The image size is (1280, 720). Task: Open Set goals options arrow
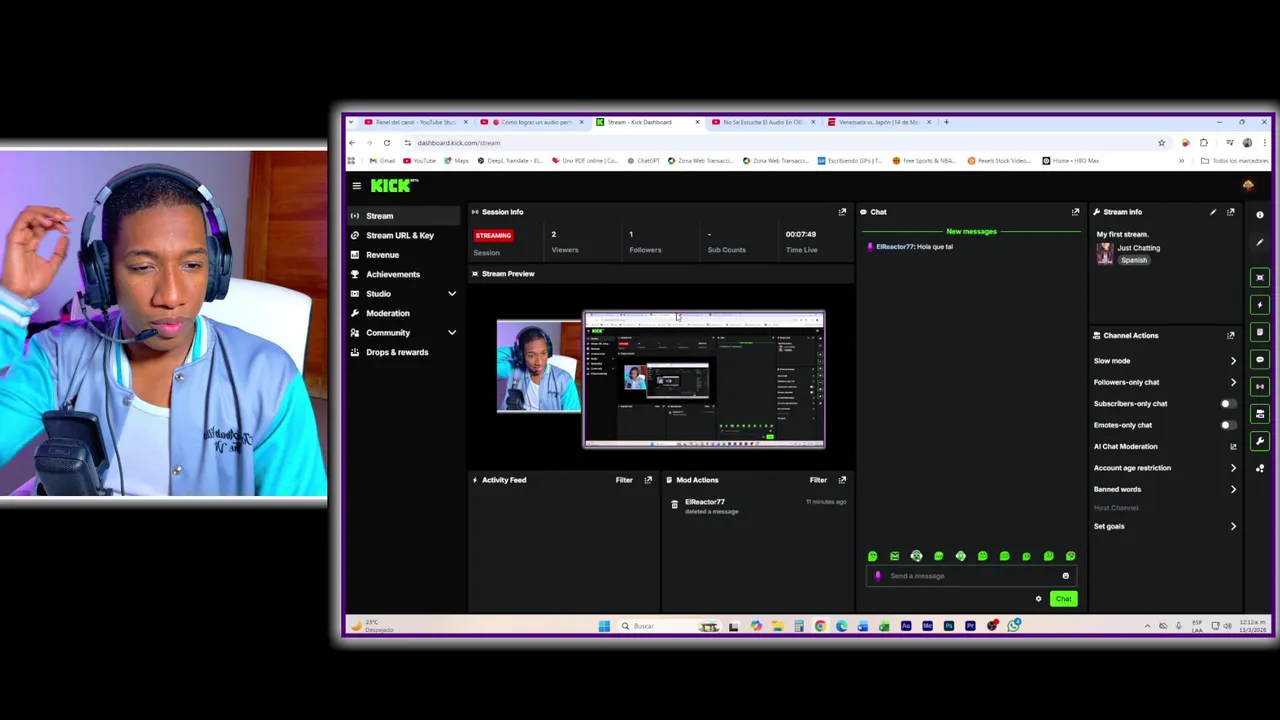pos(1233,527)
